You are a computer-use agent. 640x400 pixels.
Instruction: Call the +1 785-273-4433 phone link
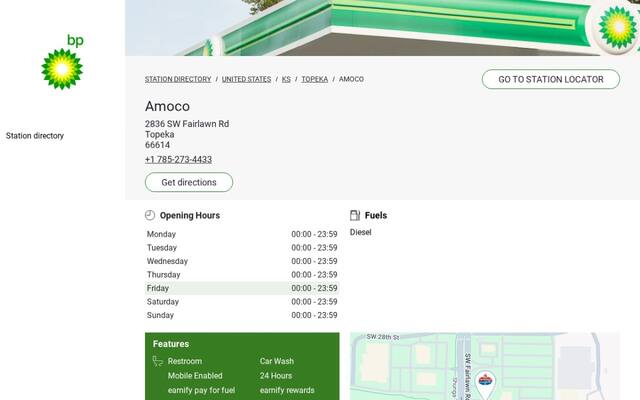click(178, 160)
